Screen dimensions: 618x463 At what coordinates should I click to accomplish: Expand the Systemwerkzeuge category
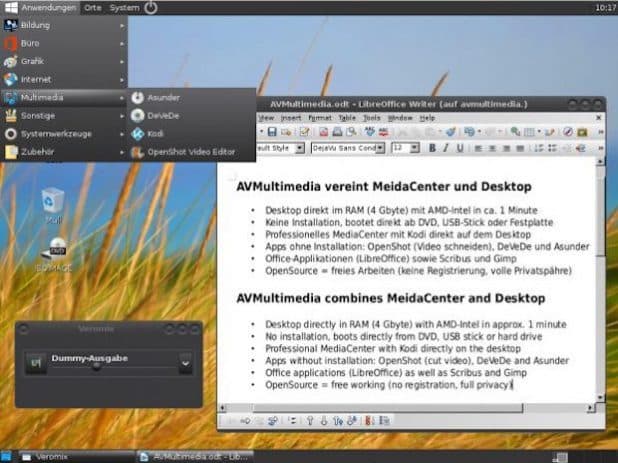click(64, 134)
